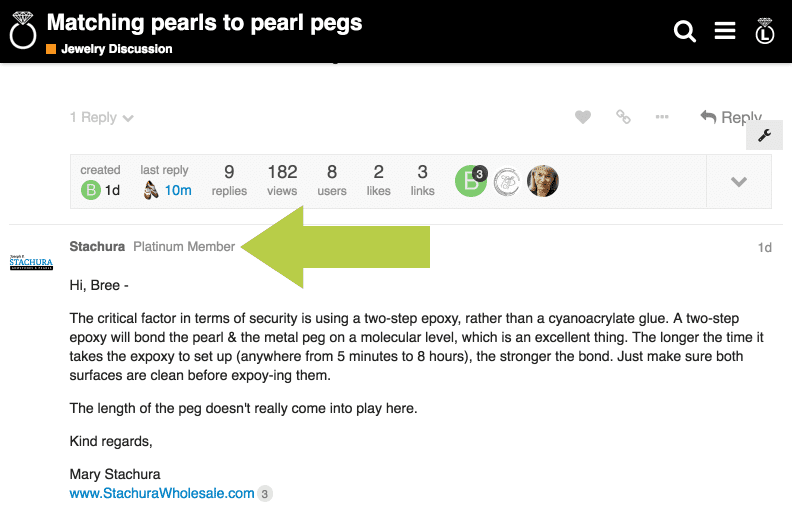The image size is (792, 528).
Task: Click the topic title heading
Action: point(204,22)
